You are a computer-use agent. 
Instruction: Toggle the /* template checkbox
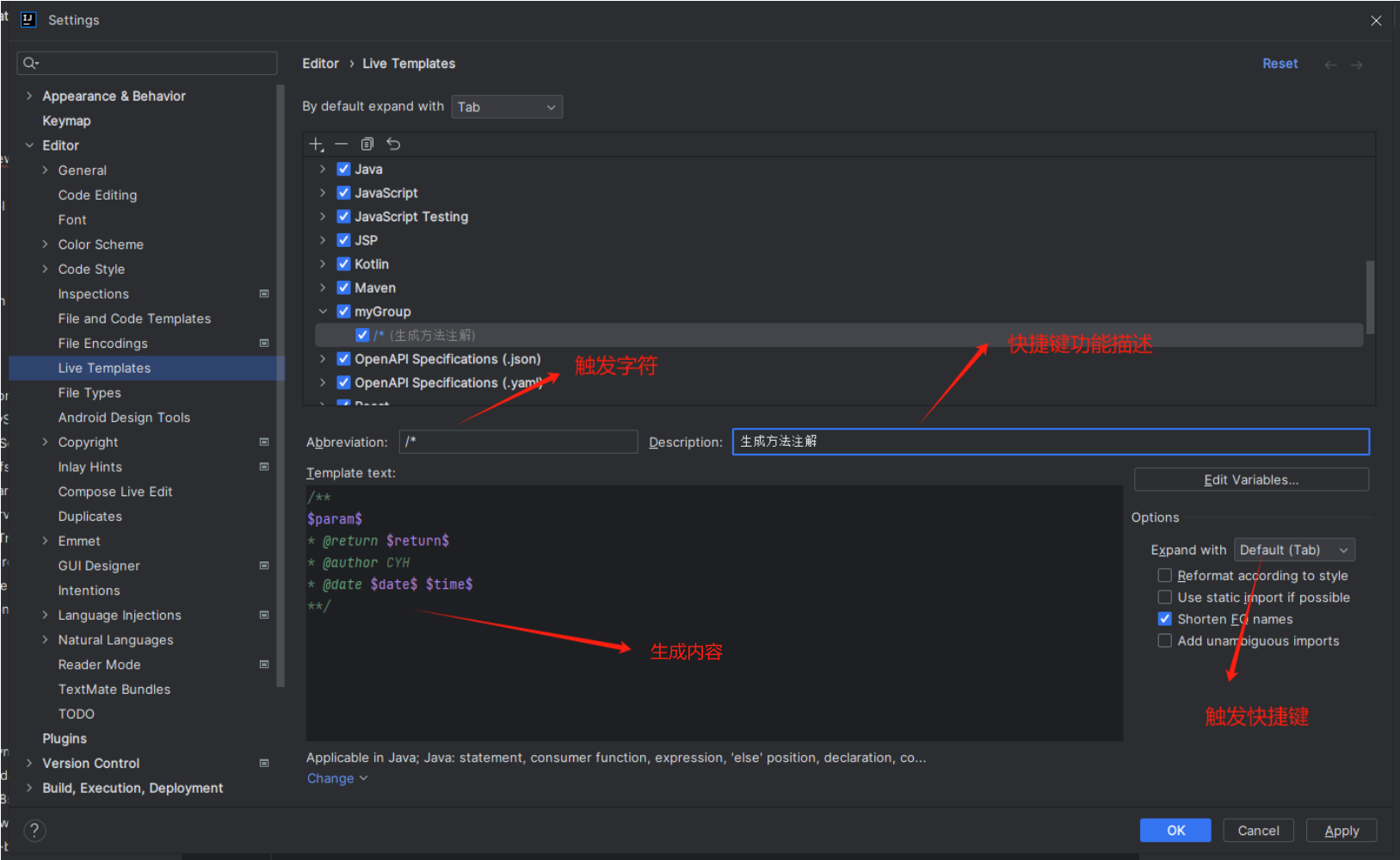point(362,335)
